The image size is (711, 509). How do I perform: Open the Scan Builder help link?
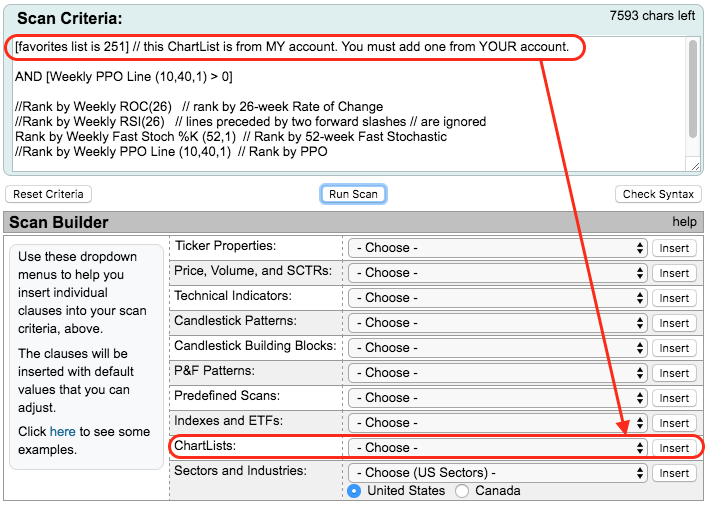[x=684, y=222]
